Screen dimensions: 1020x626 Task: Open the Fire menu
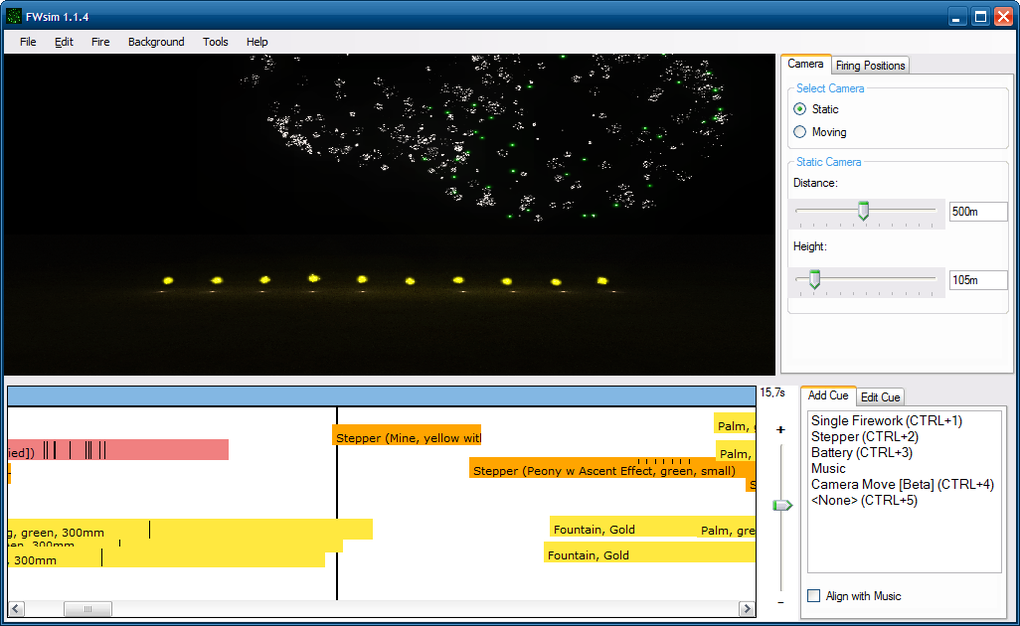tap(100, 42)
